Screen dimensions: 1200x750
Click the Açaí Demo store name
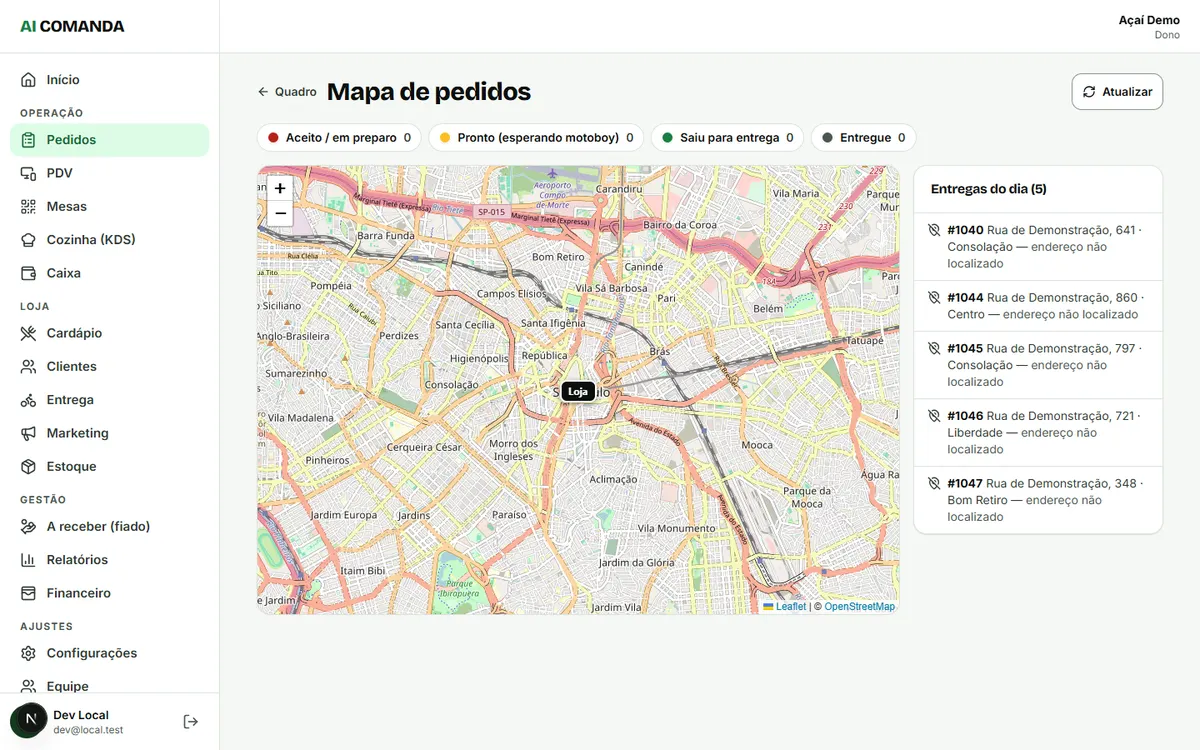[1149, 20]
